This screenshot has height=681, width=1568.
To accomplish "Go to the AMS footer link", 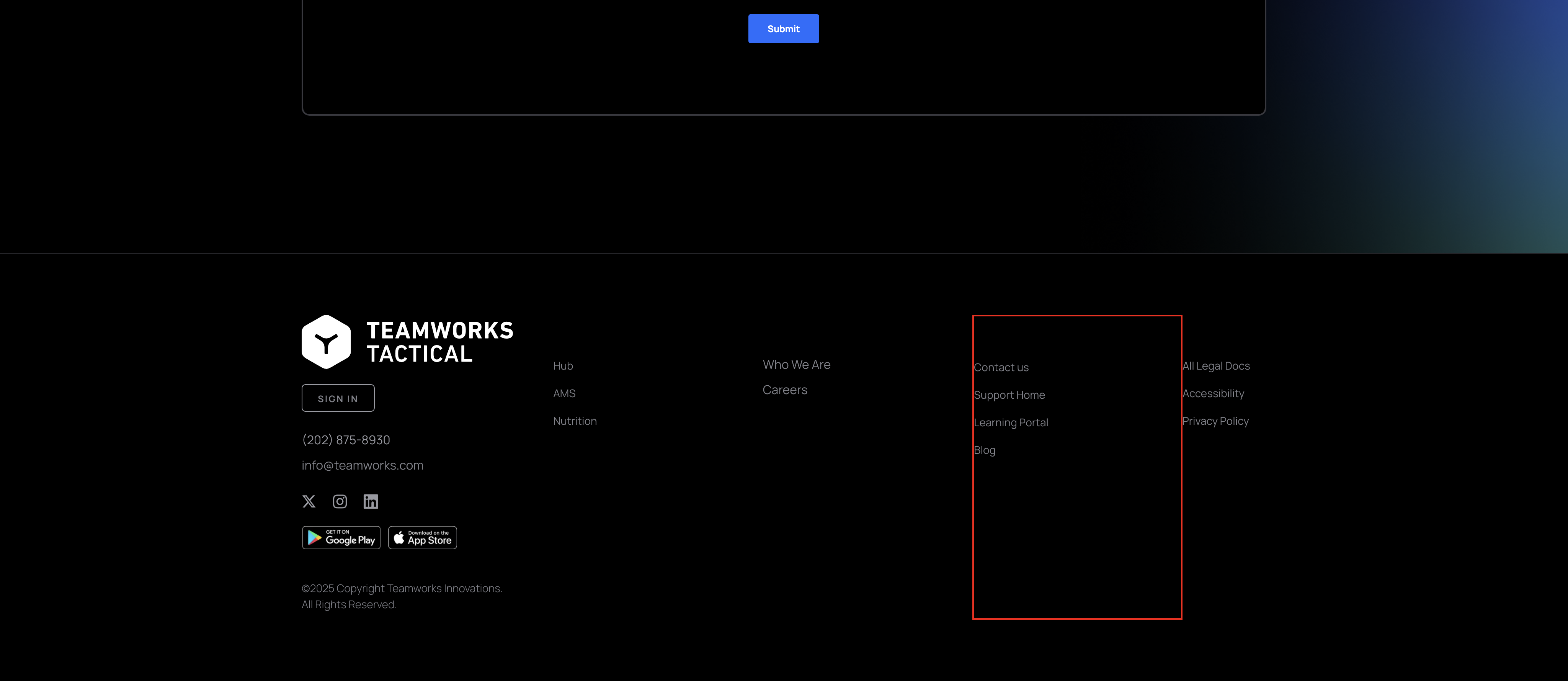I will [x=564, y=393].
